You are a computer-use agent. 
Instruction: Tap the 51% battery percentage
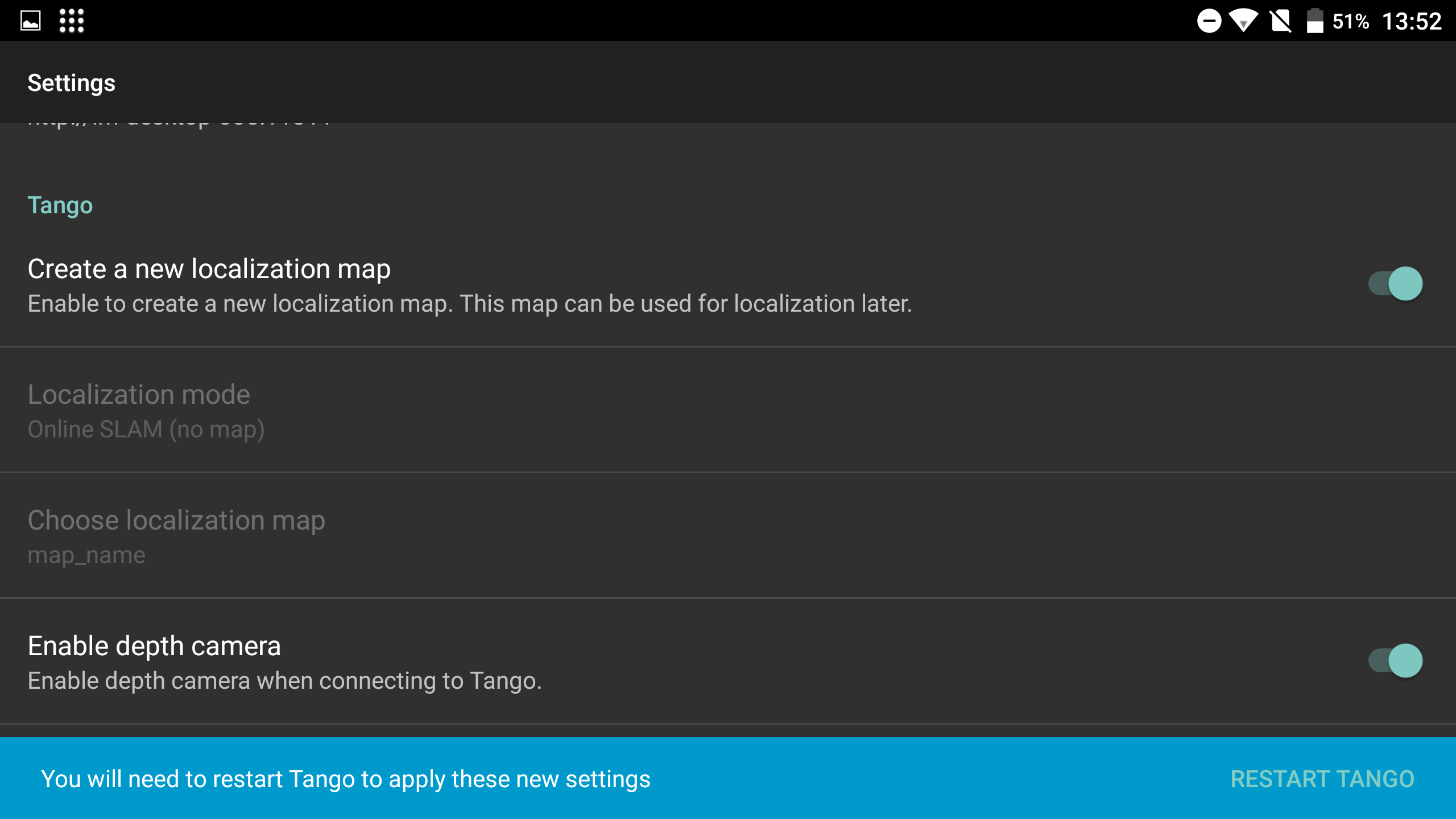(1351, 22)
